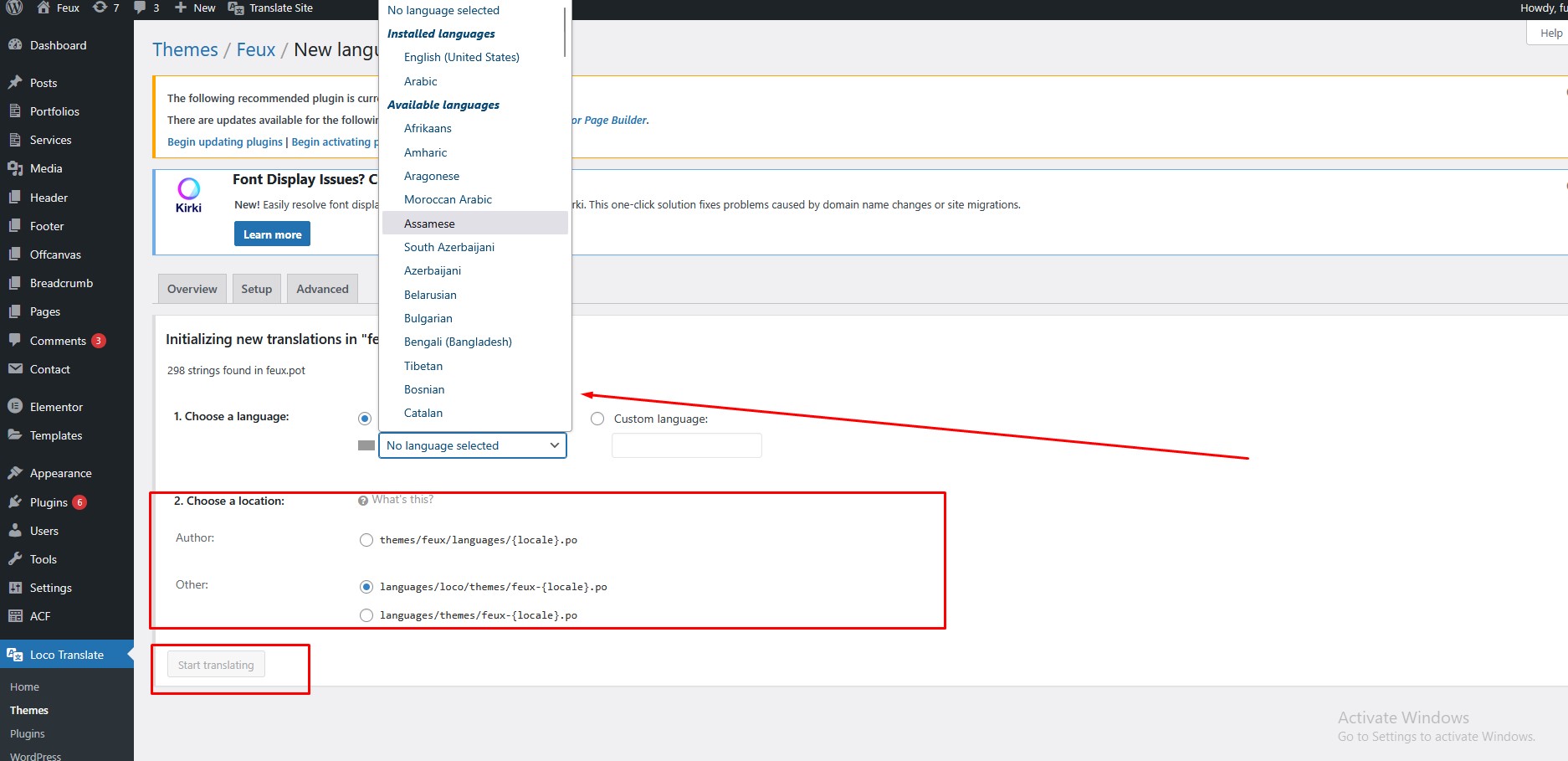
Task: Click the Dashboard icon in sidebar
Action: point(15,45)
